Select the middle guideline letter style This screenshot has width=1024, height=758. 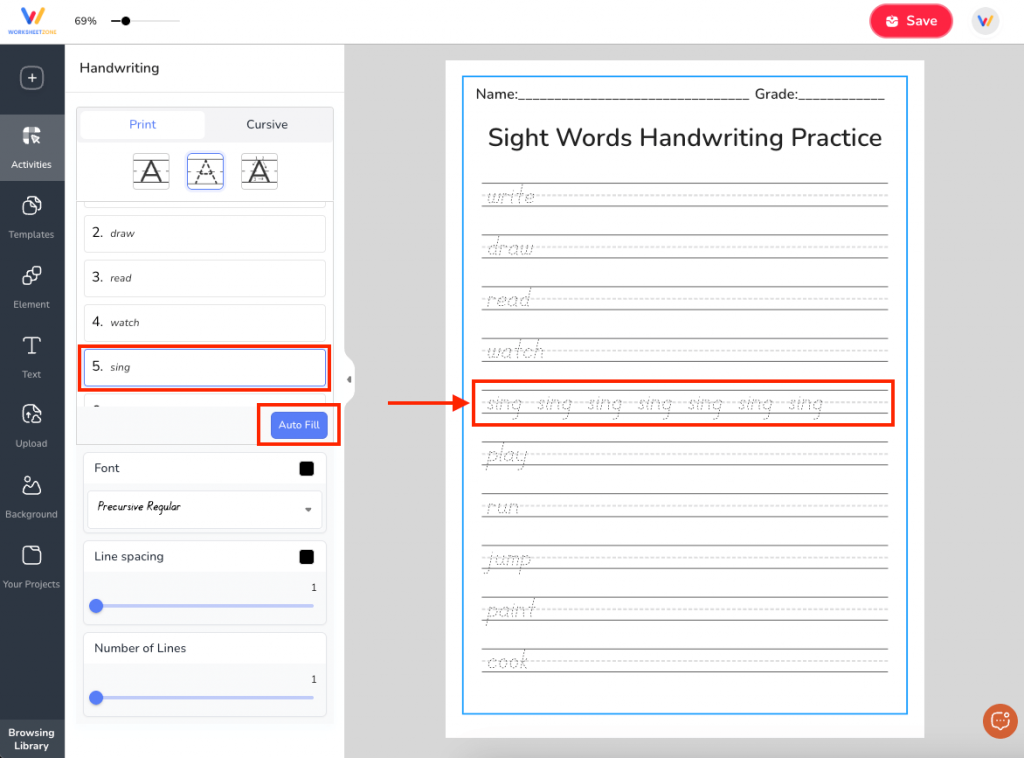pos(205,171)
